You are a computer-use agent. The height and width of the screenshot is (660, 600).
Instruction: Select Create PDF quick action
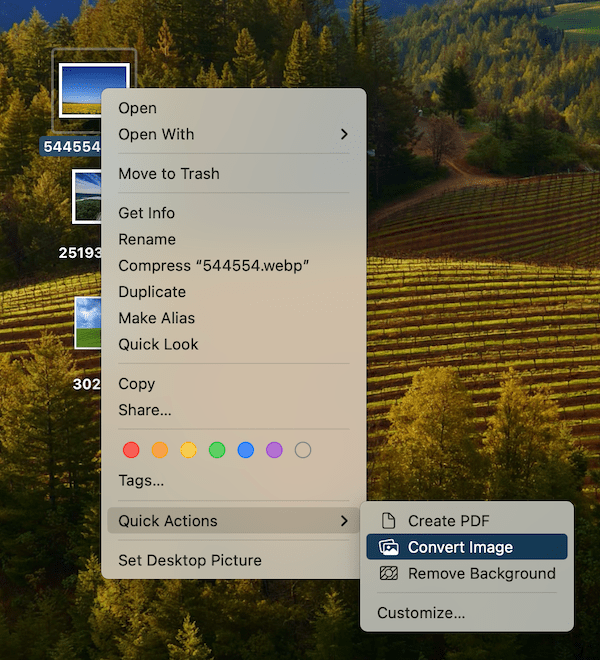(x=467, y=521)
